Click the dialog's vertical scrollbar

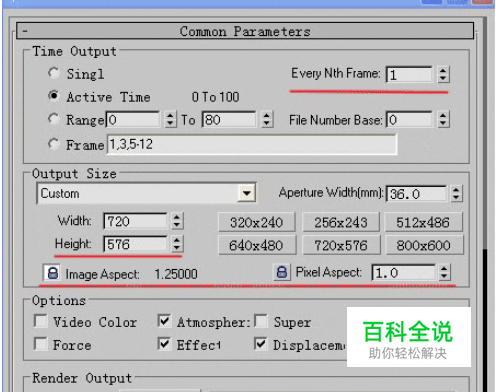[x=485, y=203]
